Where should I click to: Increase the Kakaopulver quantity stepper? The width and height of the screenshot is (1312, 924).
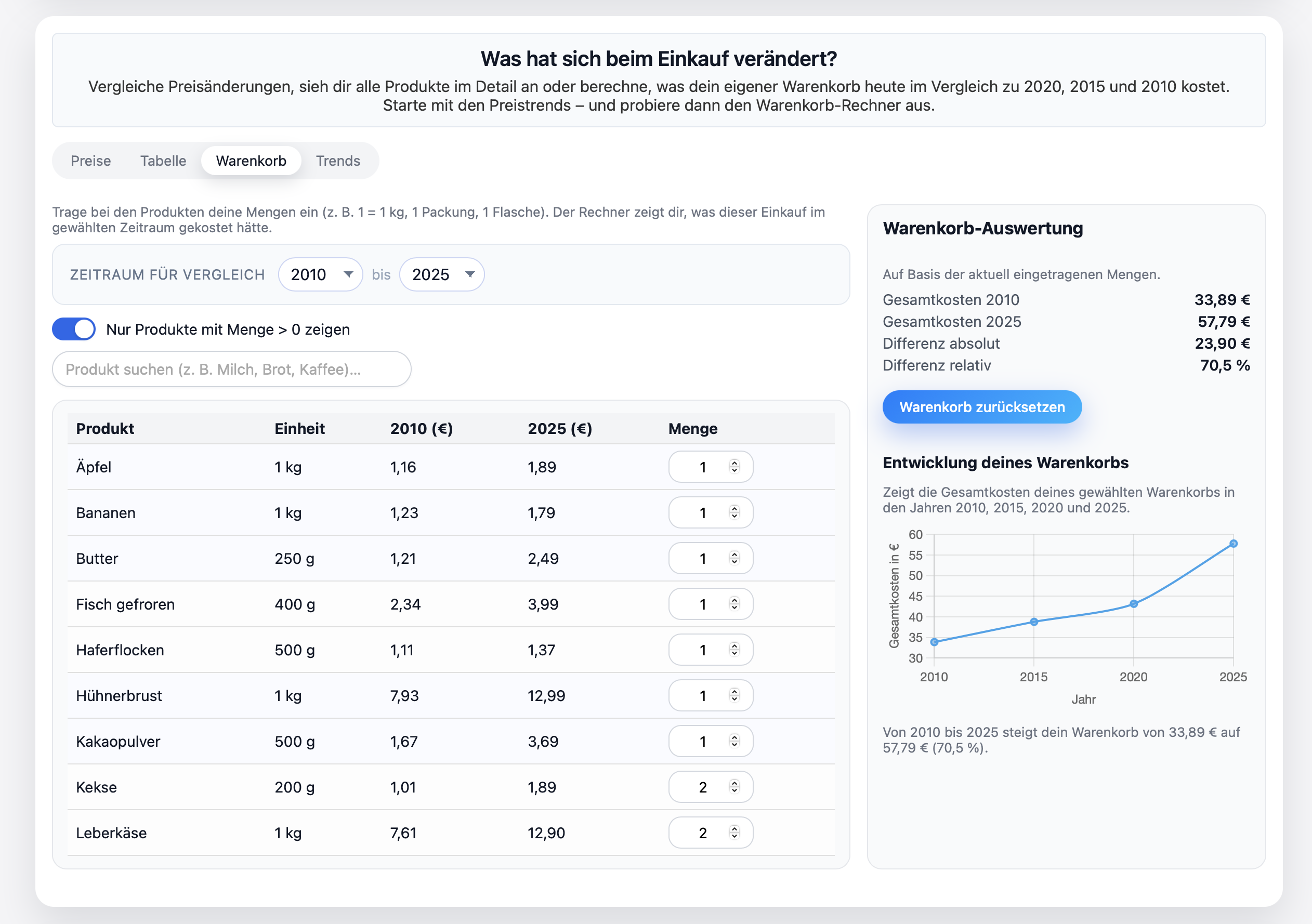[x=734, y=737]
